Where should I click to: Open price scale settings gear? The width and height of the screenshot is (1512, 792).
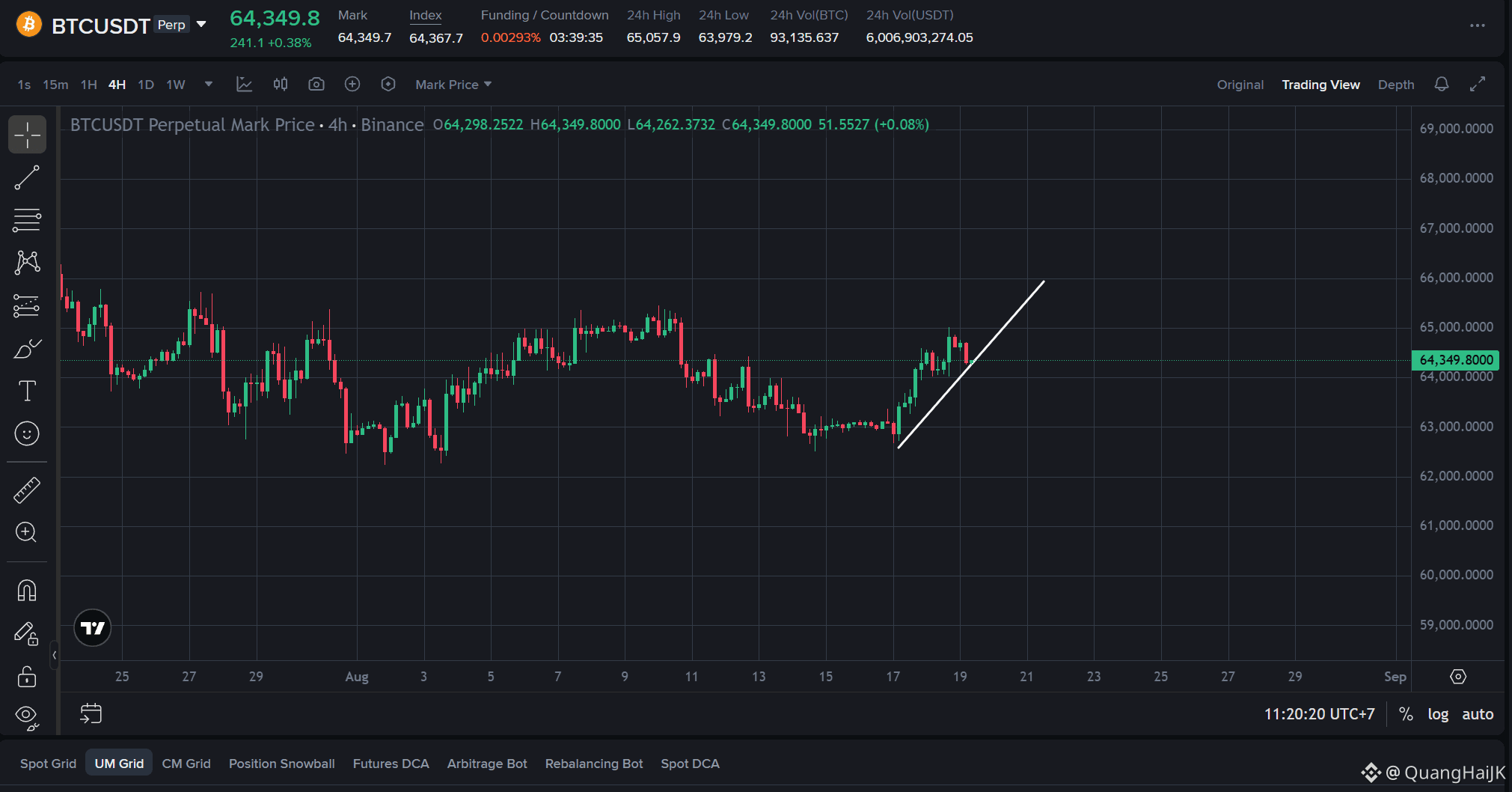coord(1458,677)
